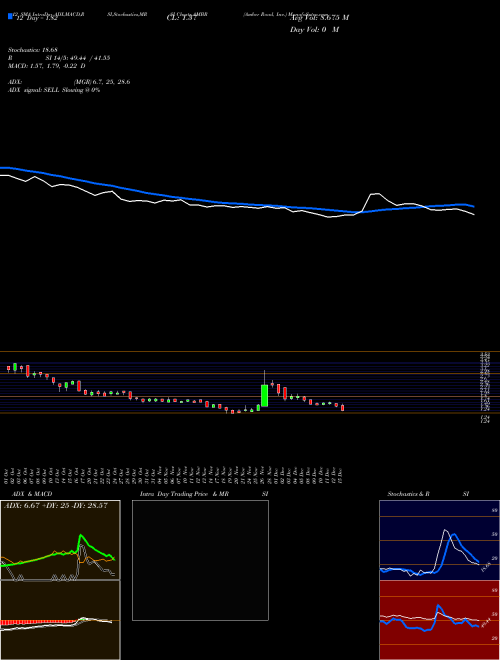Click the 'ADX signal: SELL' text
Screen dimensions: 500x660
point(34,90)
